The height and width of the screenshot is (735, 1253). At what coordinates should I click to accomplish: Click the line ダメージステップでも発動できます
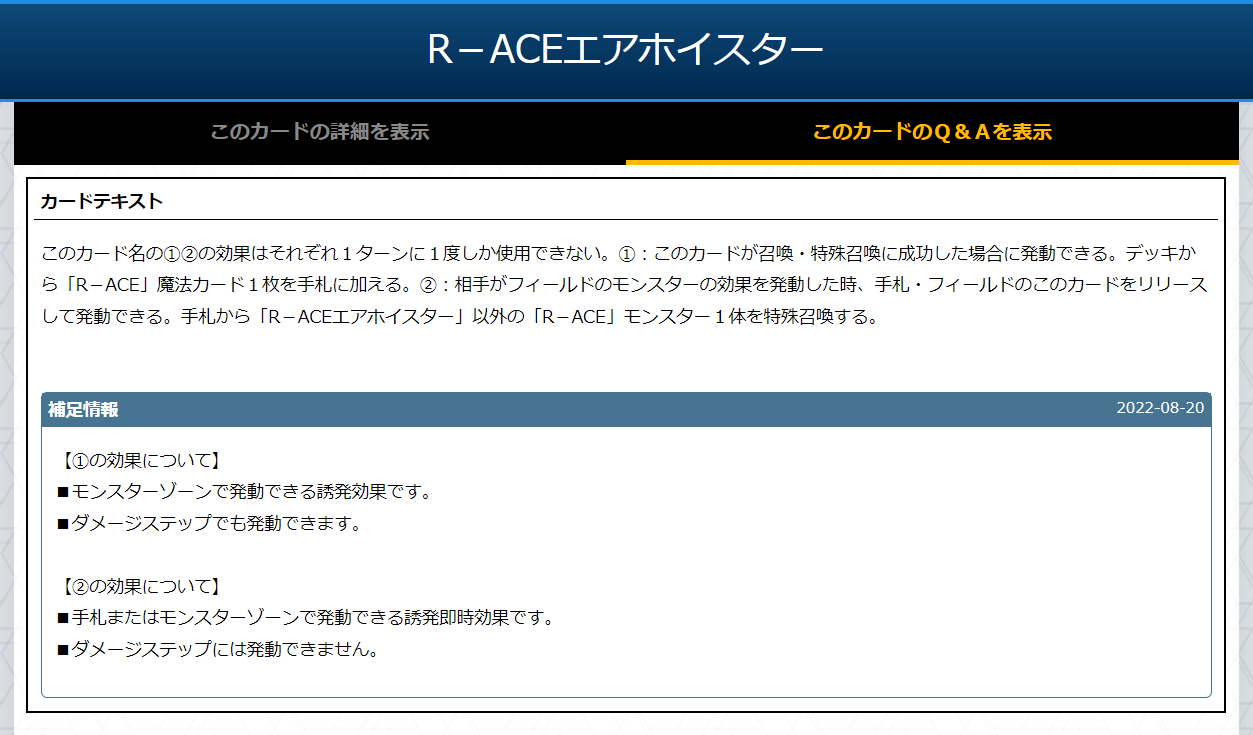[209, 523]
